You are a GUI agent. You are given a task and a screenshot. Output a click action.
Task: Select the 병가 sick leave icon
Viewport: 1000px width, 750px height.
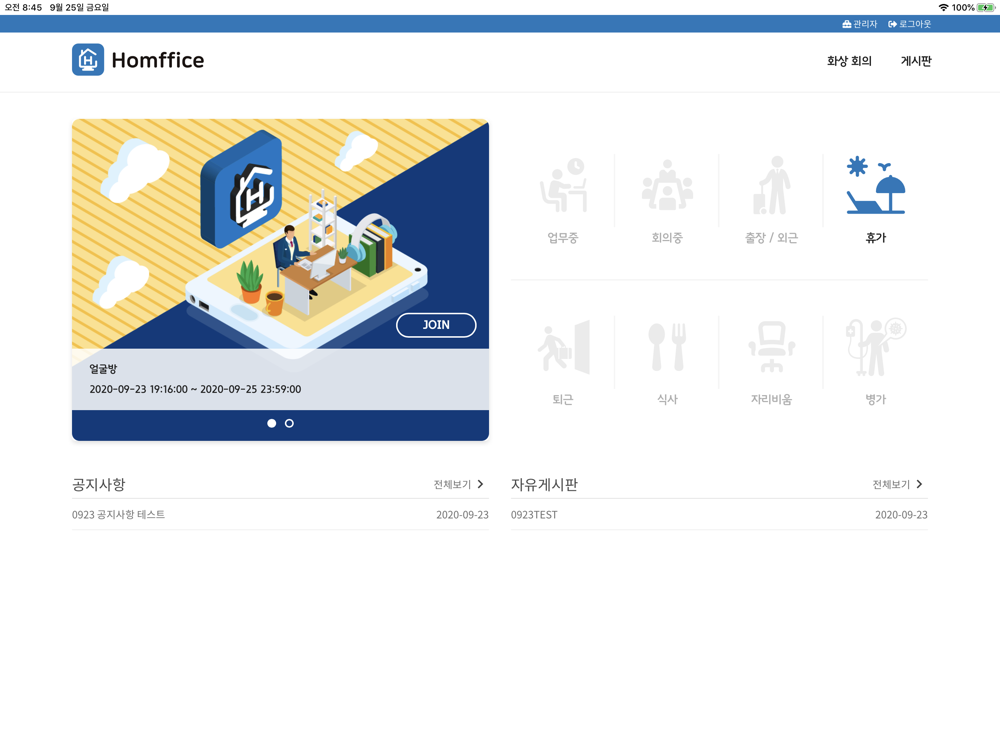(876, 347)
